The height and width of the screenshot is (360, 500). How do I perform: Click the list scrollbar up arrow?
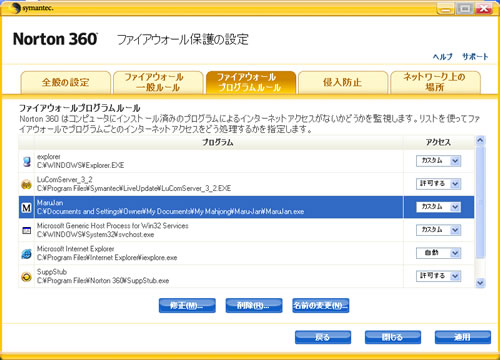click(x=480, y=140)
